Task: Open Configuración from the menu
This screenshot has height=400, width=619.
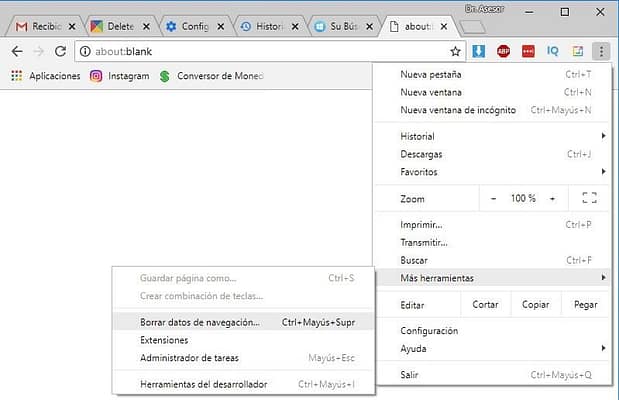Action: point(493,331)
